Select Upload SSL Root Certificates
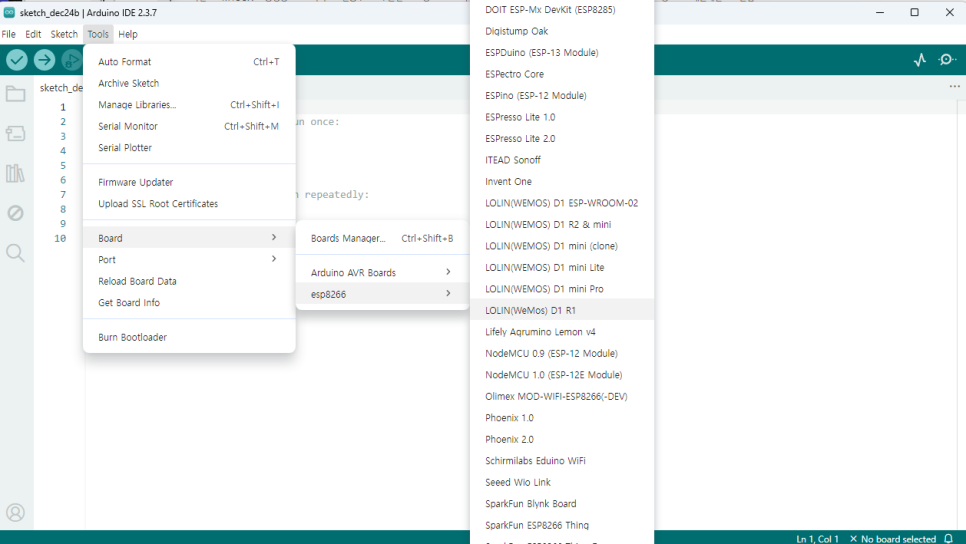 point(189,204)
